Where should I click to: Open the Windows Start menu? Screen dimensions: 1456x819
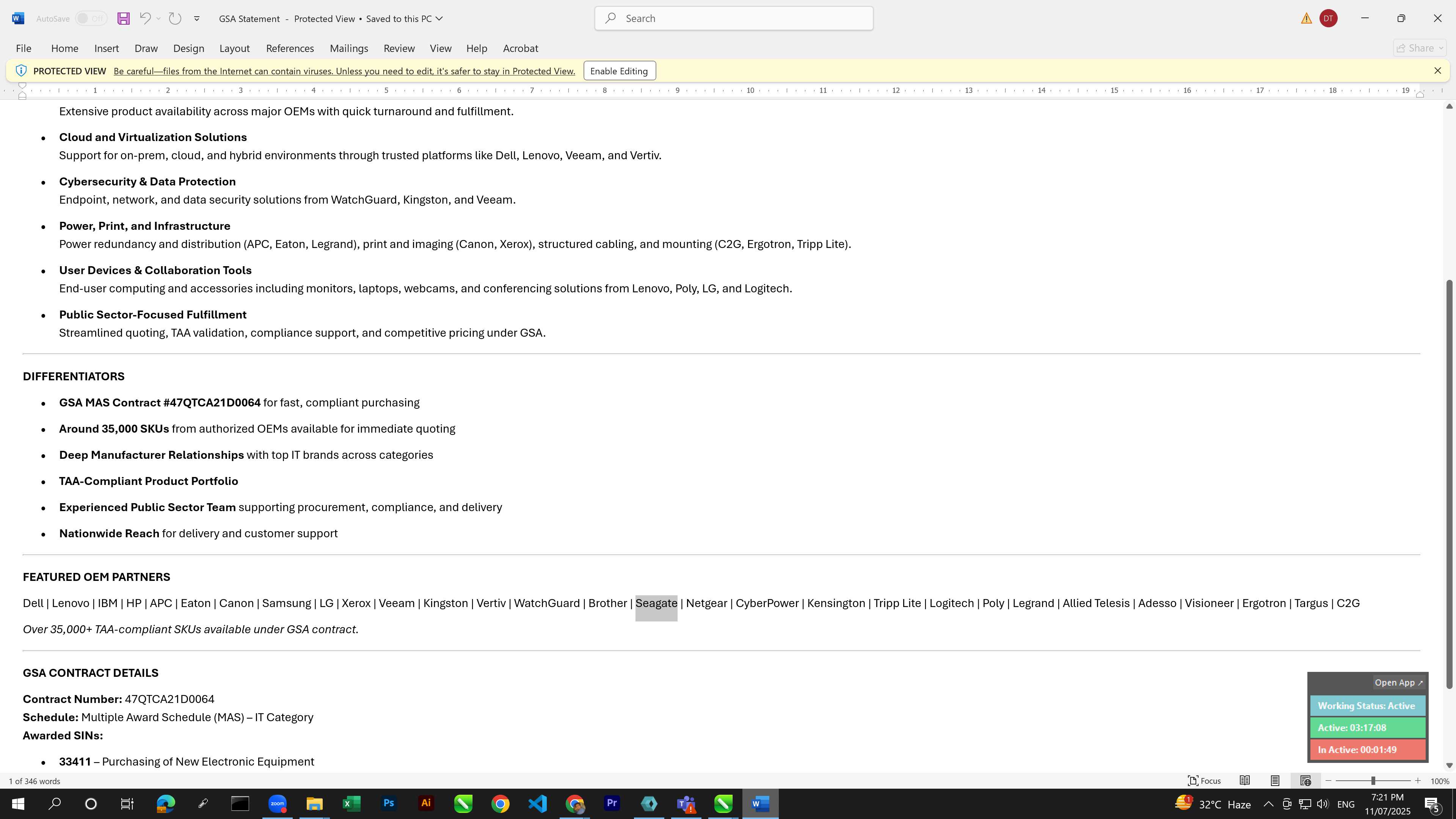coord(18,804)
